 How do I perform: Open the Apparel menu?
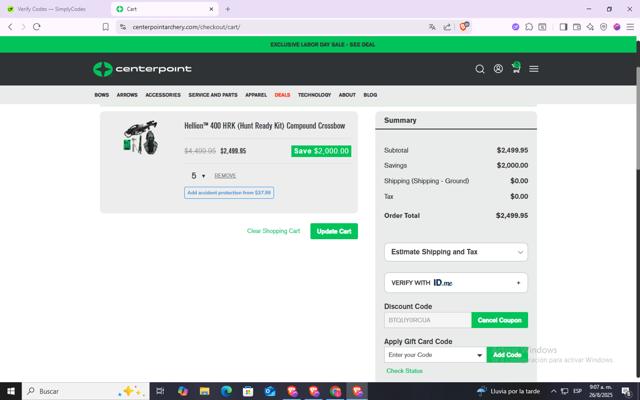click(x=256, y=95)
